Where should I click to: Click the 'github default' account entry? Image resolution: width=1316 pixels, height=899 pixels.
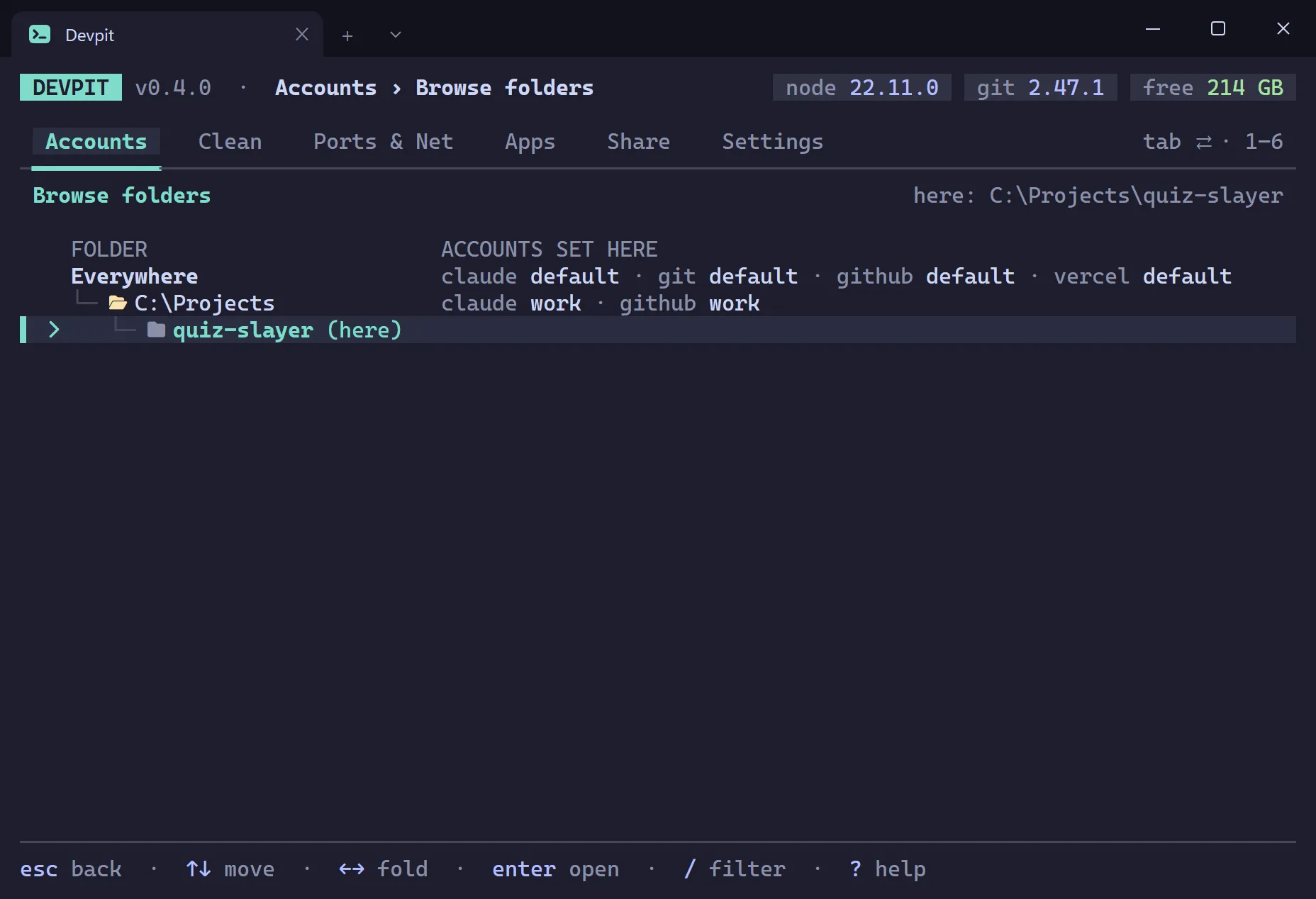tap(925, 276)
